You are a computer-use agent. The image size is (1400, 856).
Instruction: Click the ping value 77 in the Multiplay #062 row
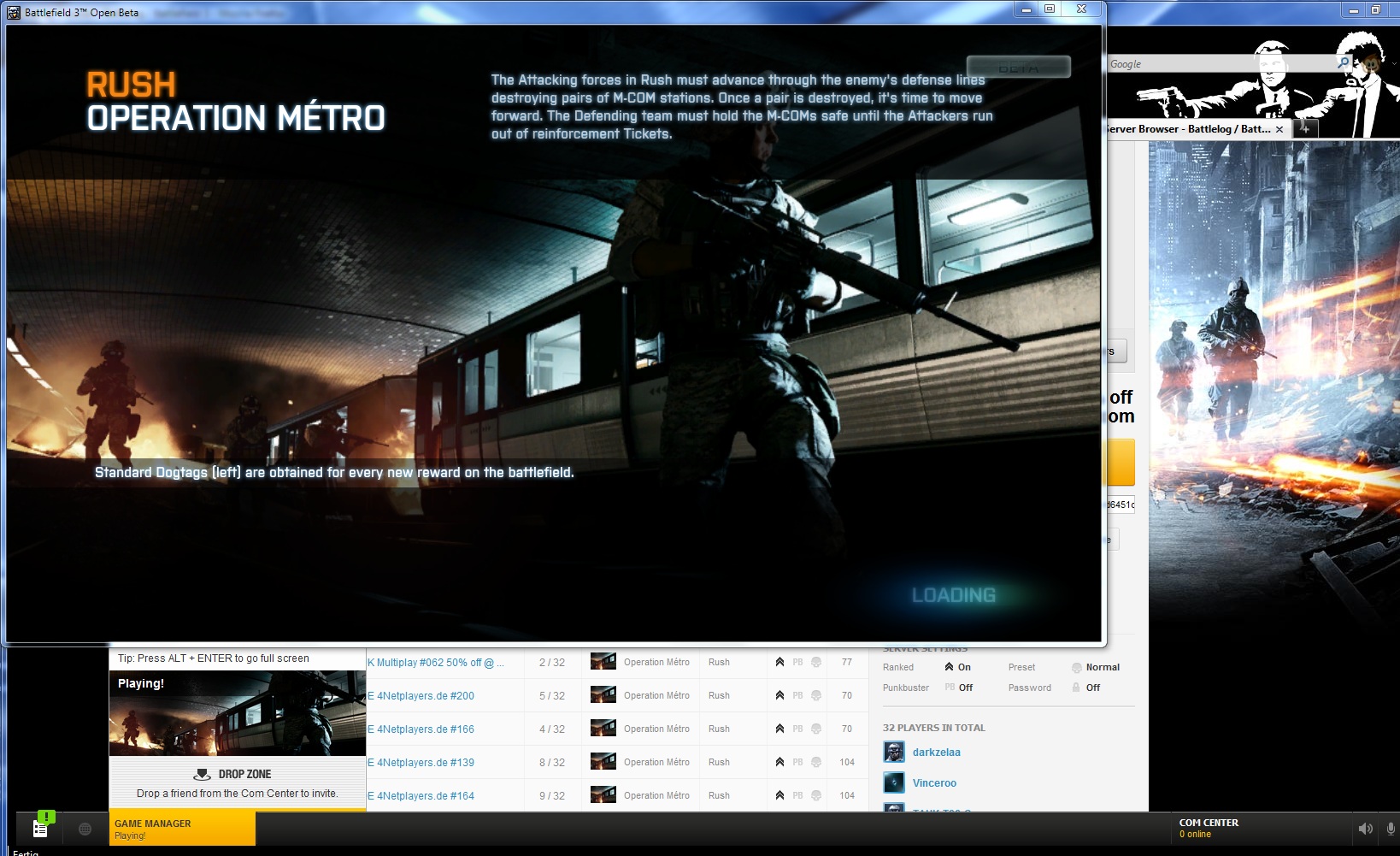pos(846,663)
